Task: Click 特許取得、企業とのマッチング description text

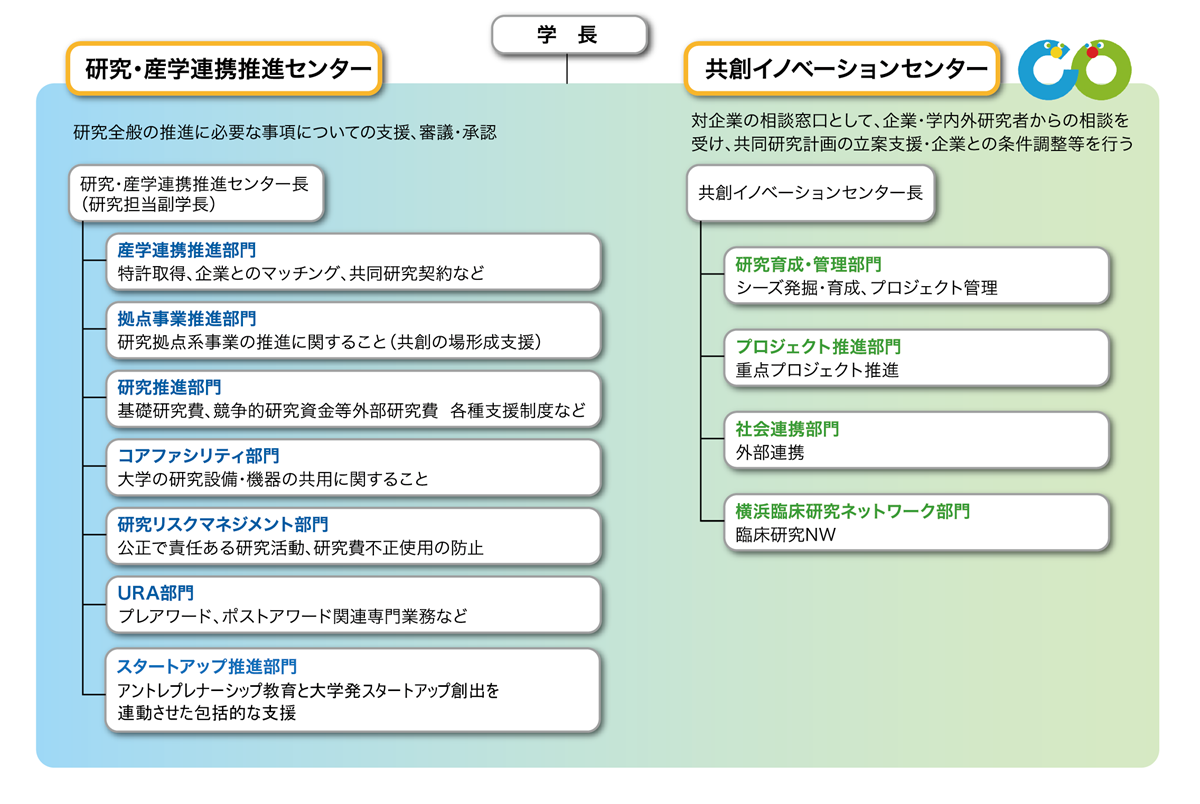Action: (301, 273)
